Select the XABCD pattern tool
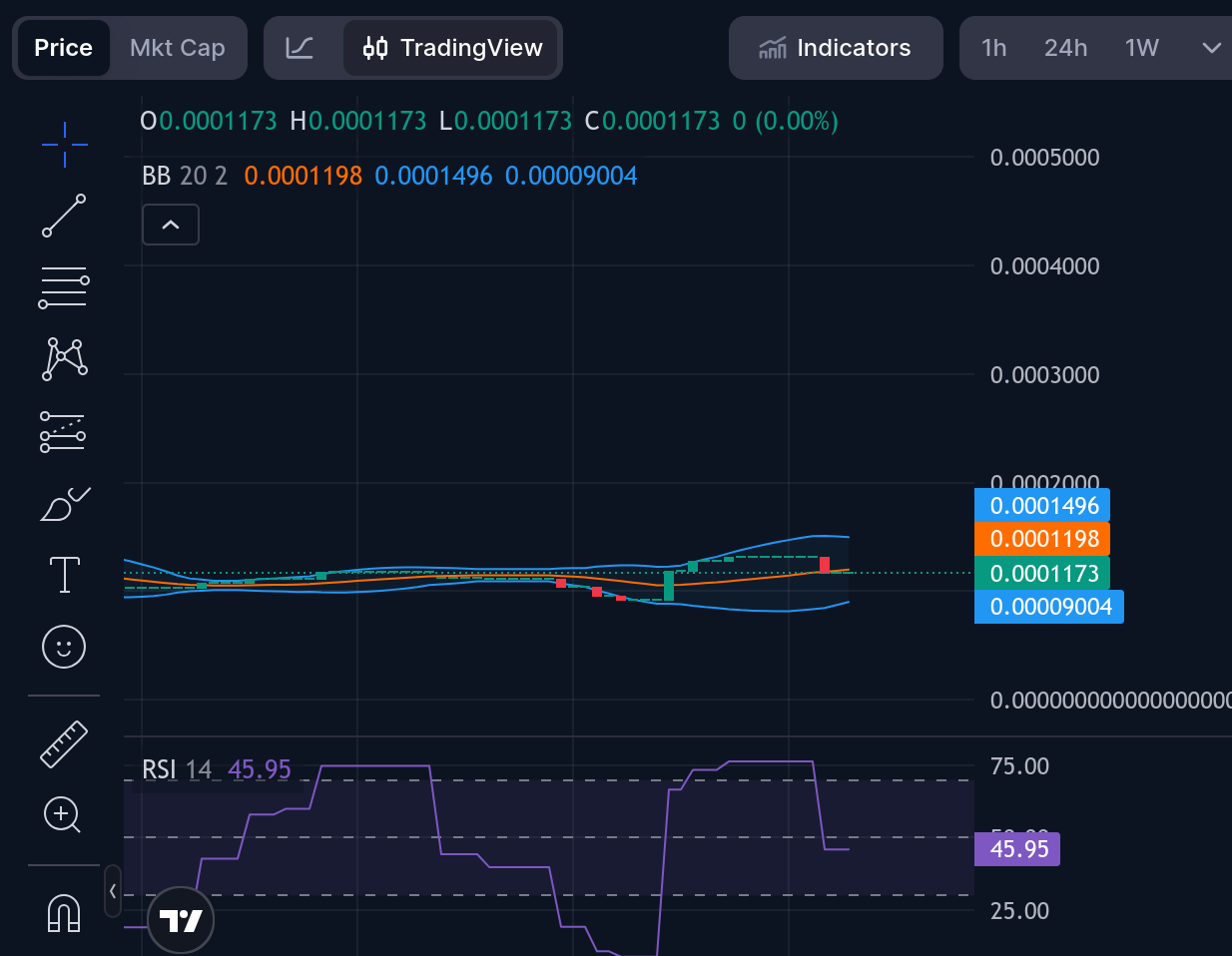The height and width of the screenshot is (956, 1232). (64, 359)
